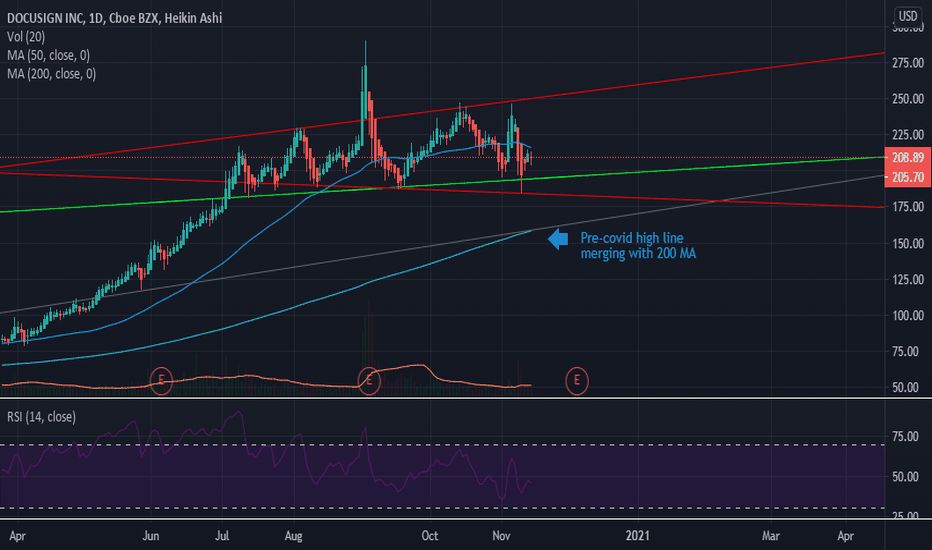Click the Apr label at the left of the time axis
Image resolution: width=932 pixels, height=550 pixels.
(17, 536)
